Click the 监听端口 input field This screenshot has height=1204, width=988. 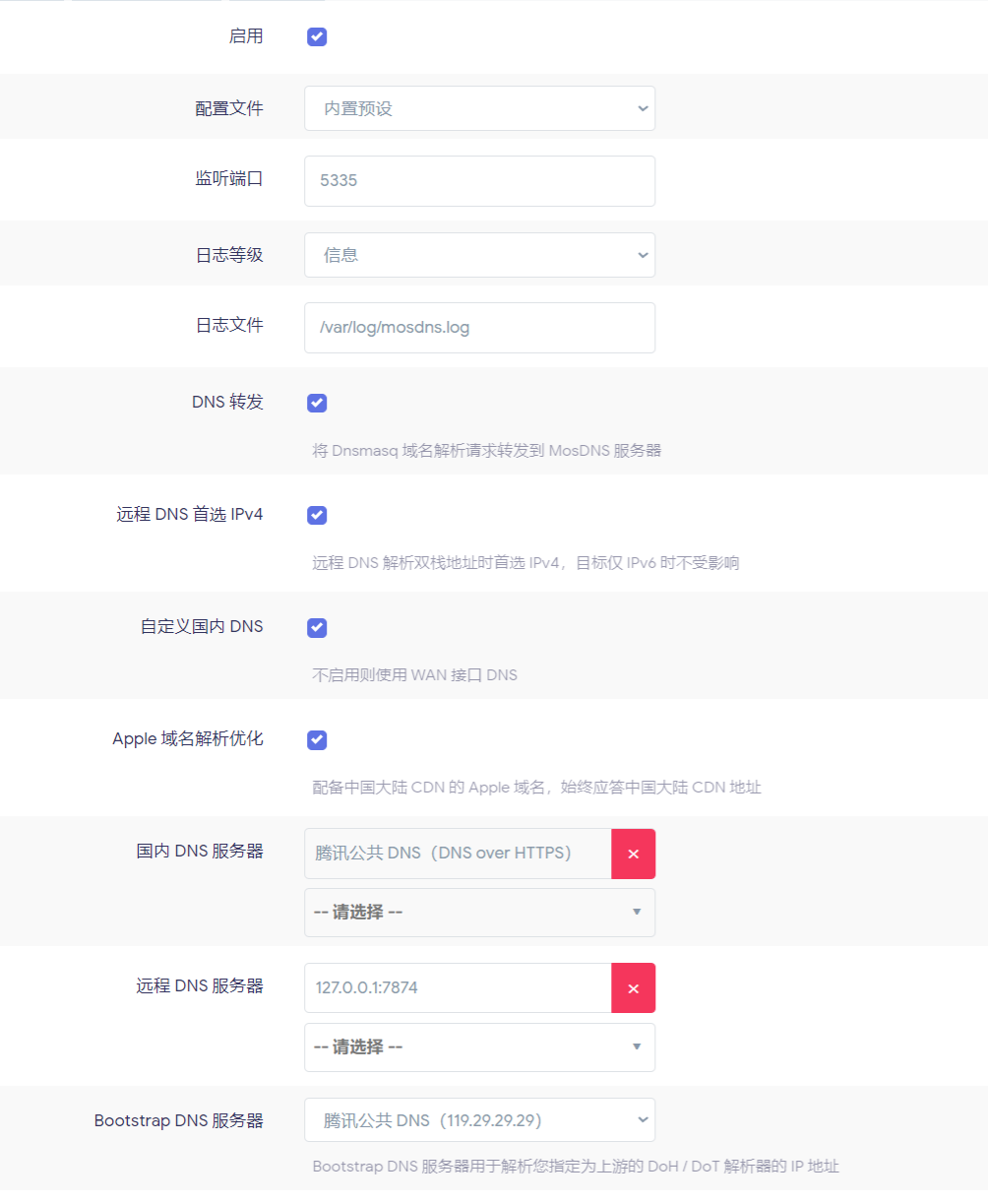point(479,181)
